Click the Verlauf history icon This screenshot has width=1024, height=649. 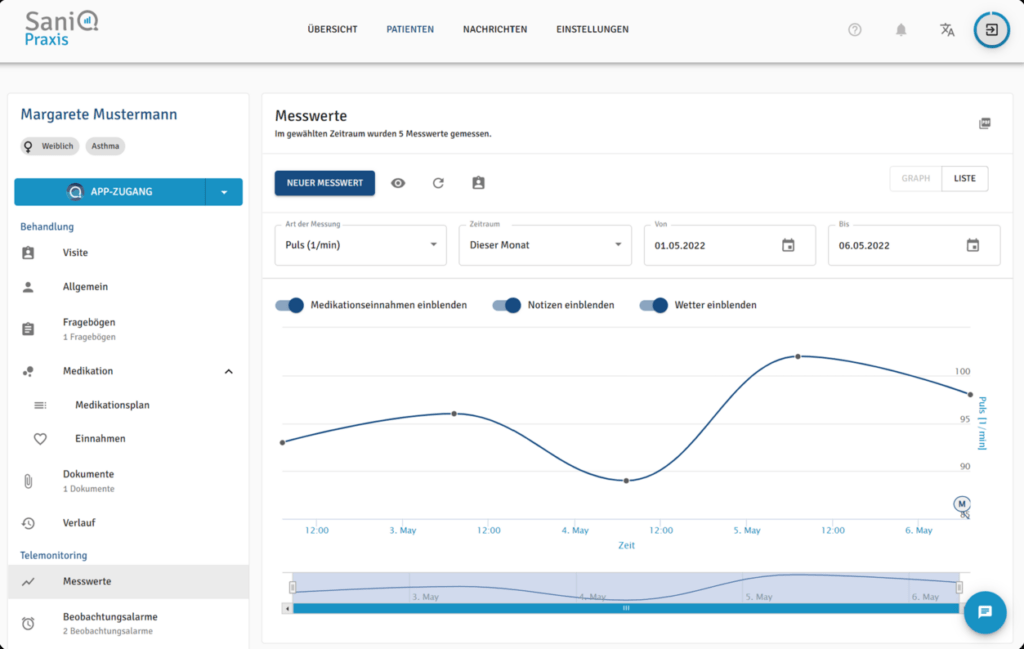[28, 523]
